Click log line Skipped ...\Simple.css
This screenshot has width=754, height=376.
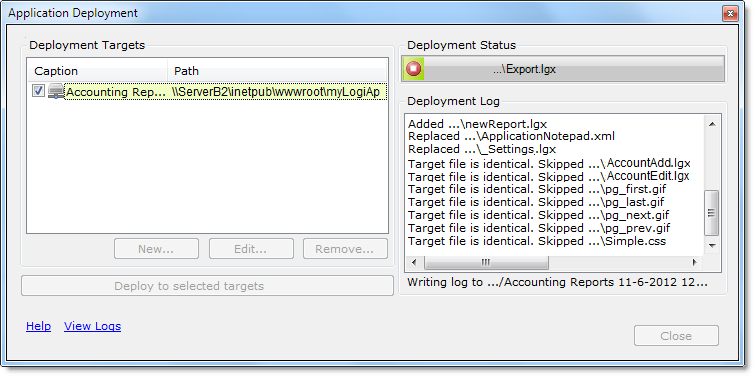(x=537, y=241)
